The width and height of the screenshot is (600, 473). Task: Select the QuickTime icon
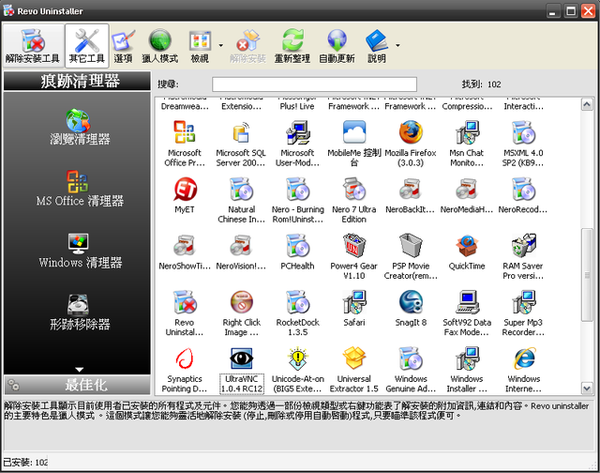coord(466,251)
